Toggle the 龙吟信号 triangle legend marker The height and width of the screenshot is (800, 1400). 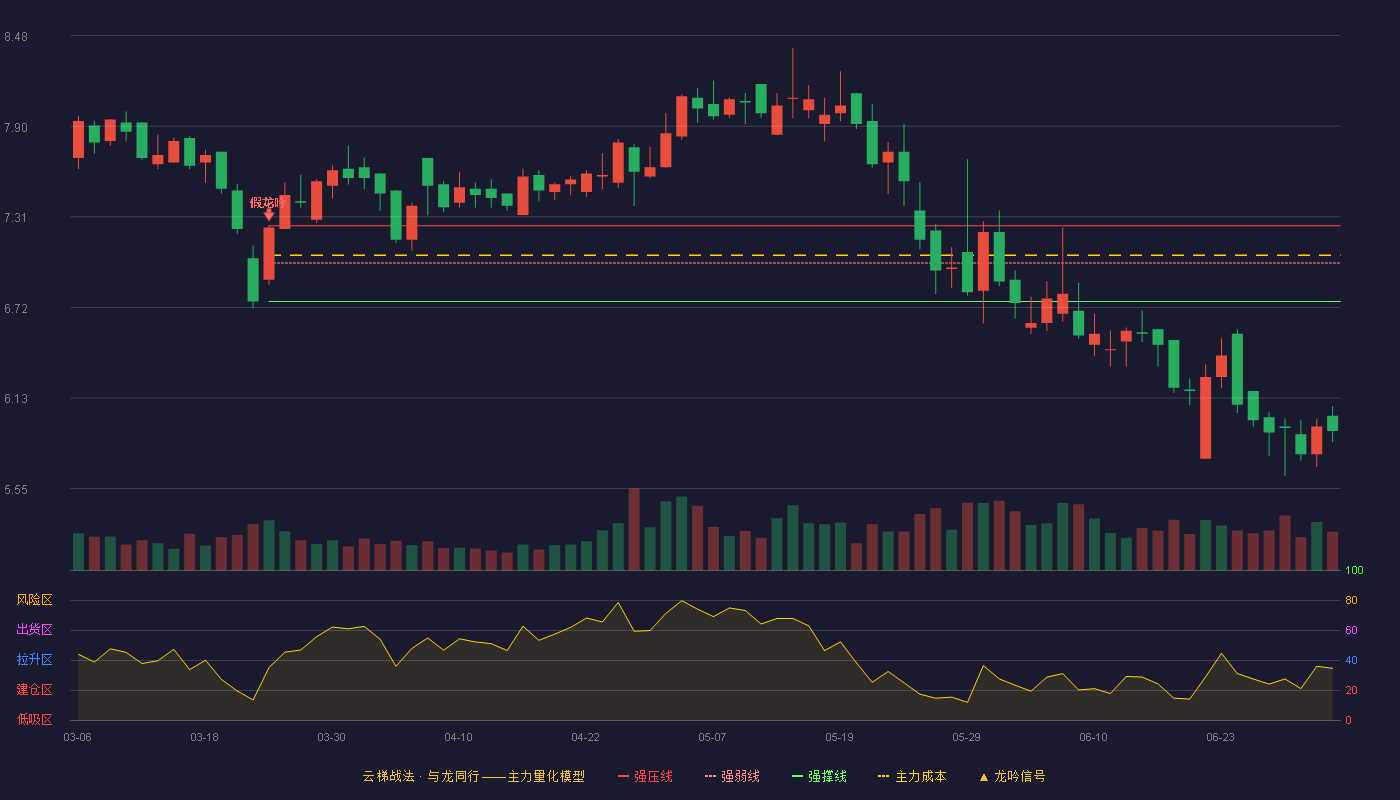pos(1012,776)
